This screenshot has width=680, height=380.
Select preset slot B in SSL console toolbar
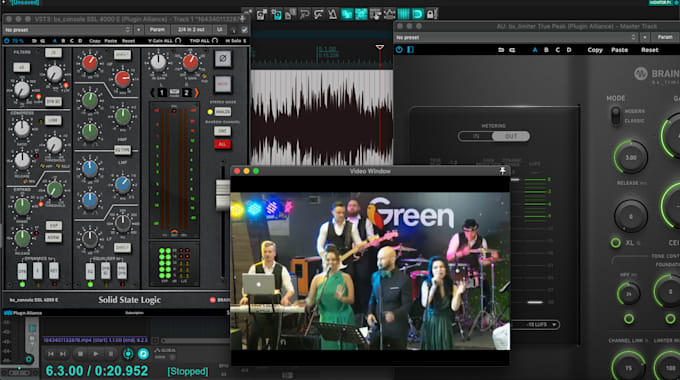[63, 41]
